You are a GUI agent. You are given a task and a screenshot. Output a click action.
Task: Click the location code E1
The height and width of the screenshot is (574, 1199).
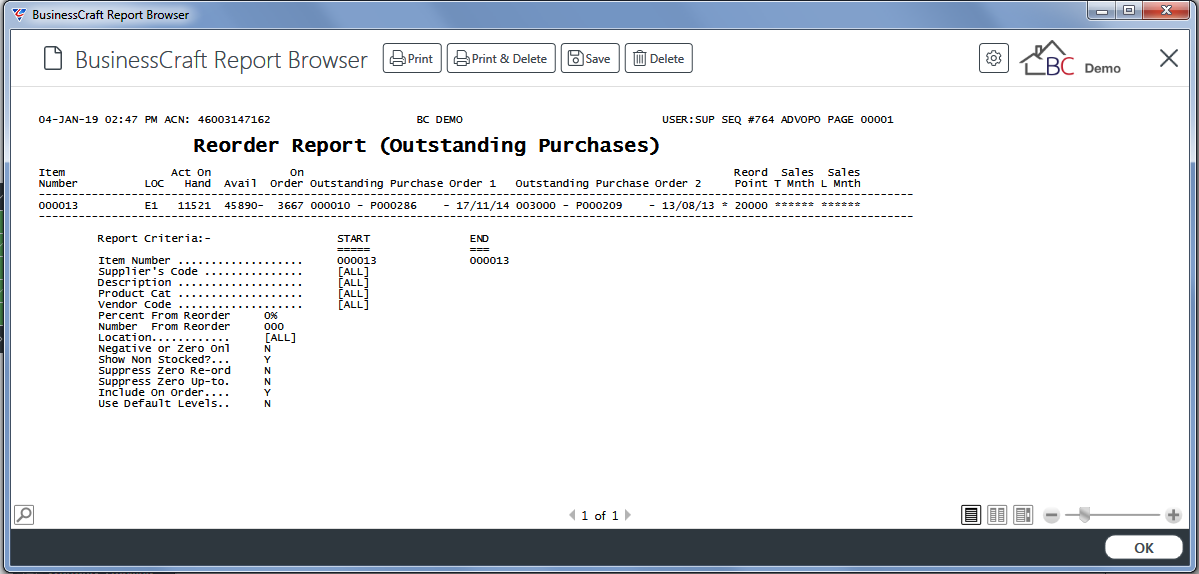pos(151,206)
